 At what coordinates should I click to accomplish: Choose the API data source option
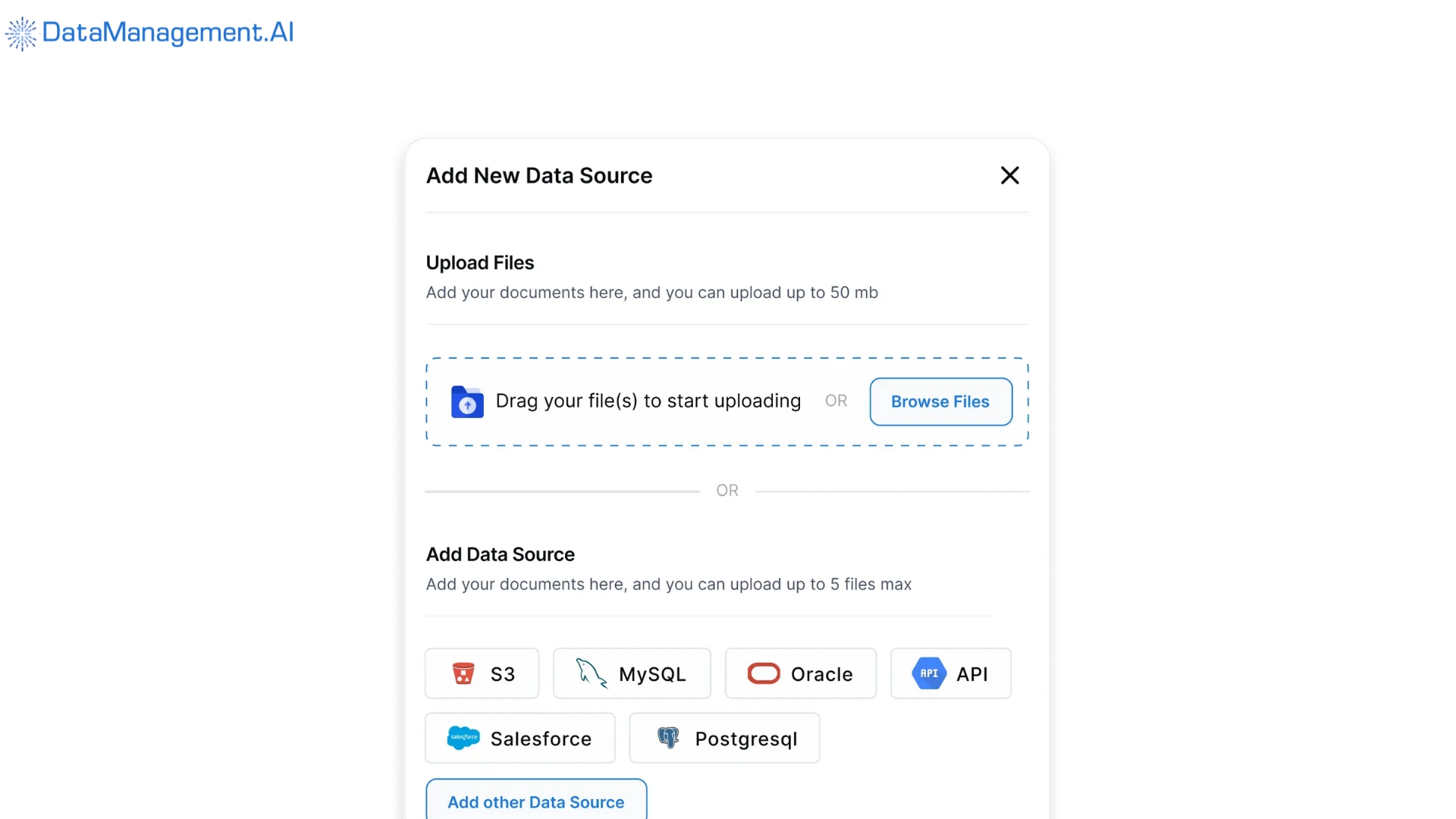(950, 673)
